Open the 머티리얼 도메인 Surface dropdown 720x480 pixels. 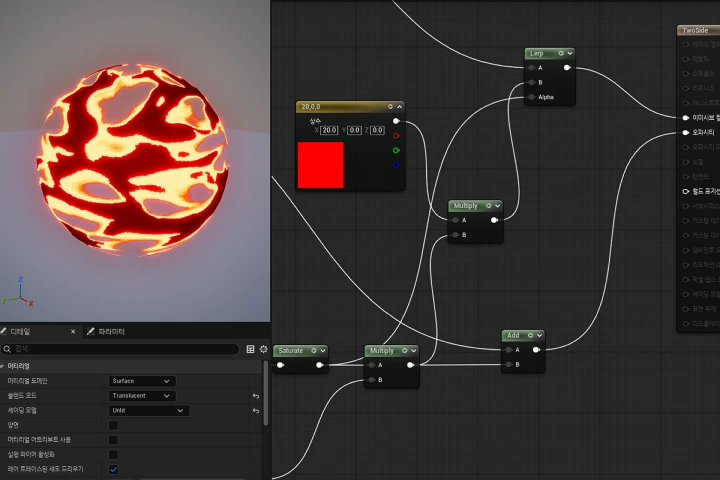coord(142,381)
